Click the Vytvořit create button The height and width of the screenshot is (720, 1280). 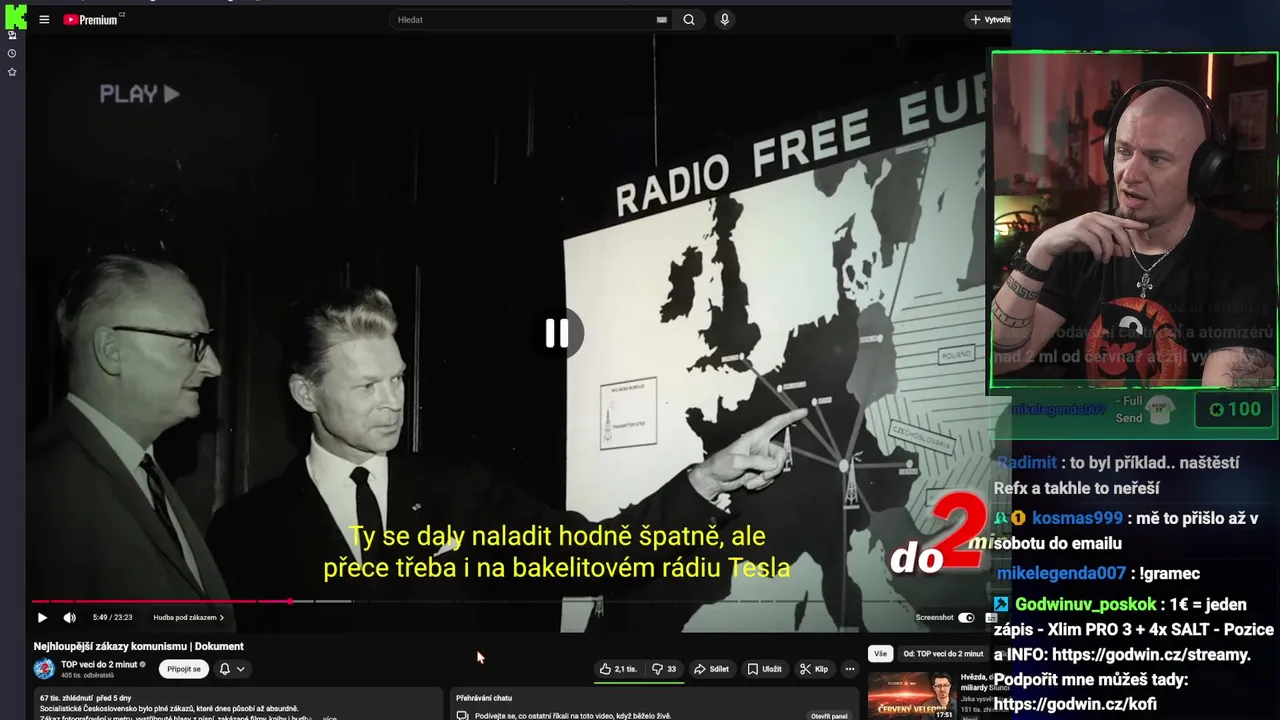(x=990, y=19)
